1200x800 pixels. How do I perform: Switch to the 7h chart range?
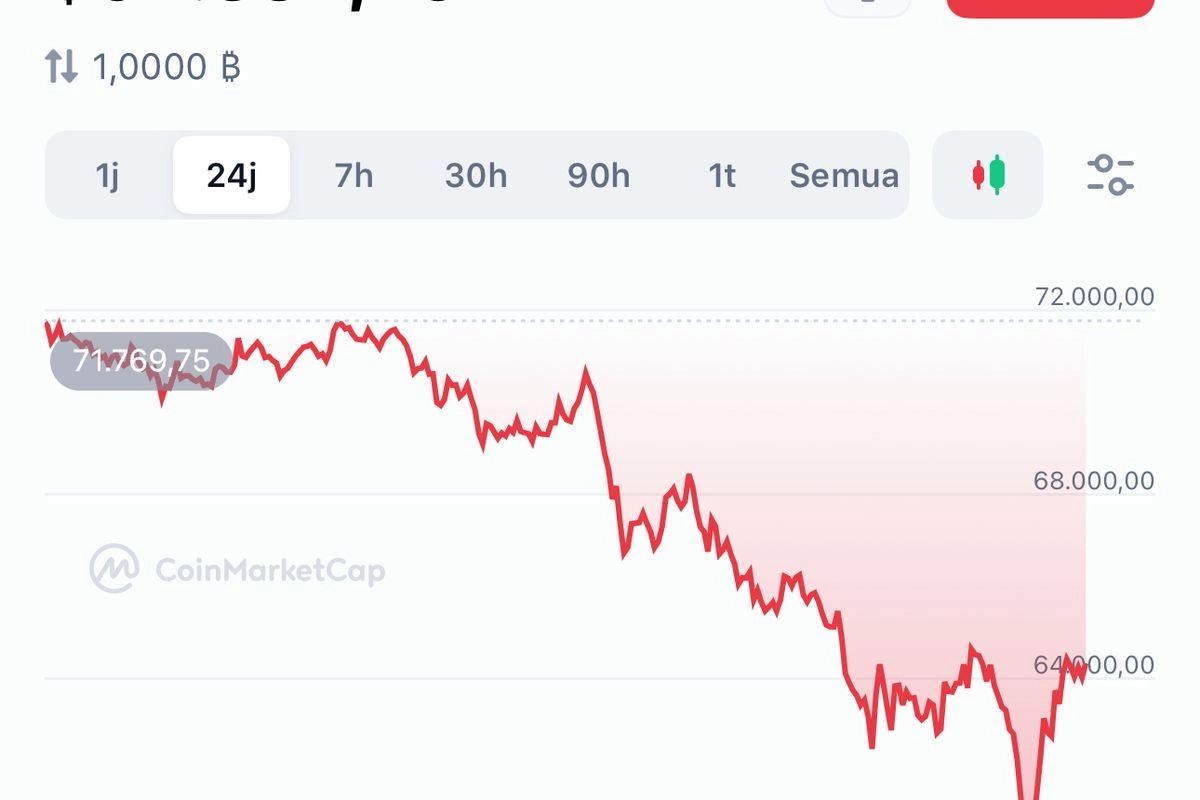click(x=355, y=176)
